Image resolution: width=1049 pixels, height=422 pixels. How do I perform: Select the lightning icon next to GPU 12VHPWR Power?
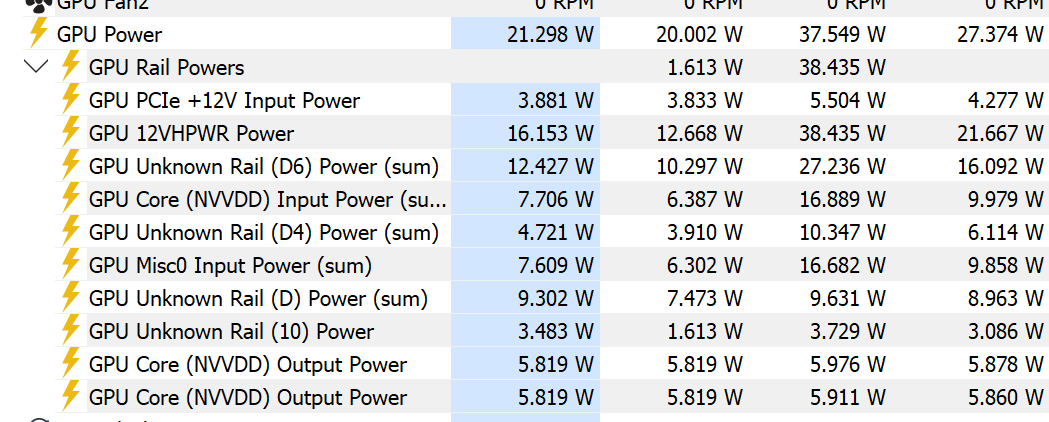click(70, 133)
